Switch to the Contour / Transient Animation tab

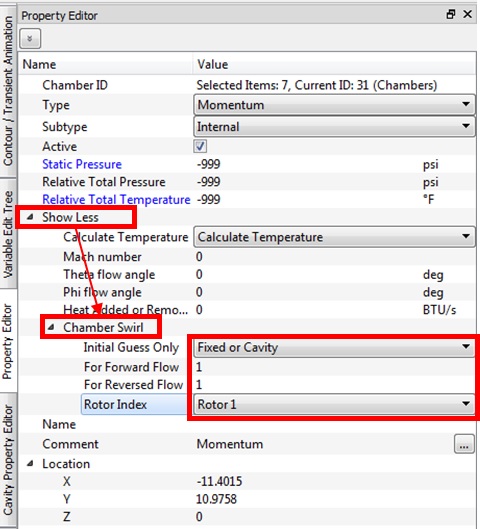(8, 90)
